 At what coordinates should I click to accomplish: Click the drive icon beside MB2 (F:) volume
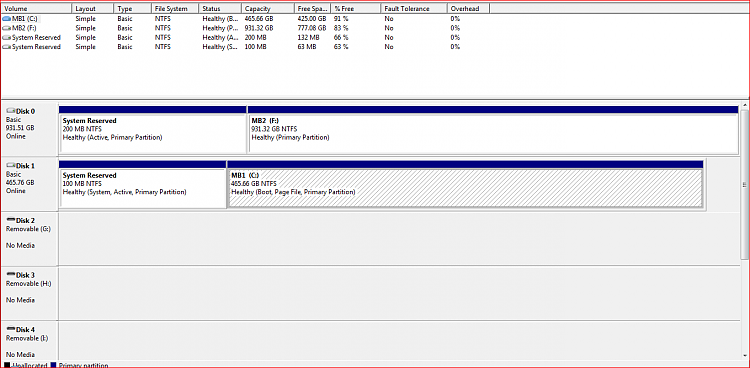pos(6,28)
